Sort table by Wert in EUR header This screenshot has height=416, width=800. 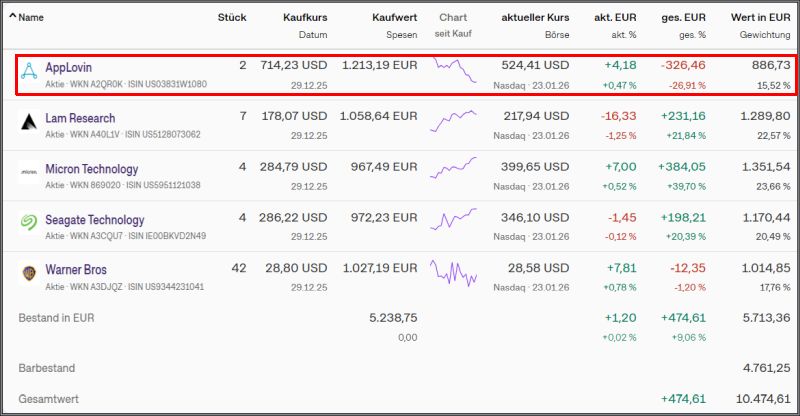pos(761,17)
